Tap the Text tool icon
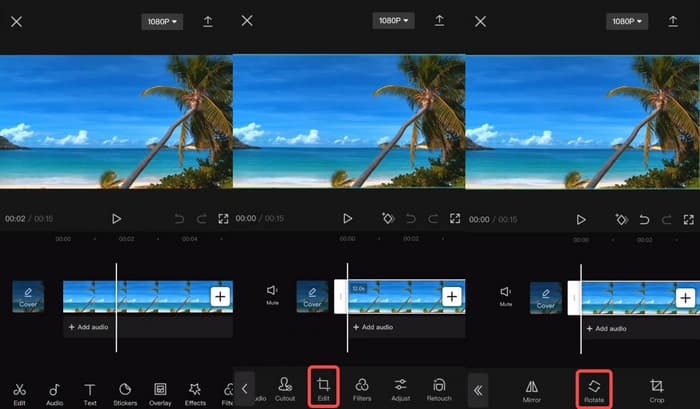This screenshot has width=700, height=409. pos(90,390)
